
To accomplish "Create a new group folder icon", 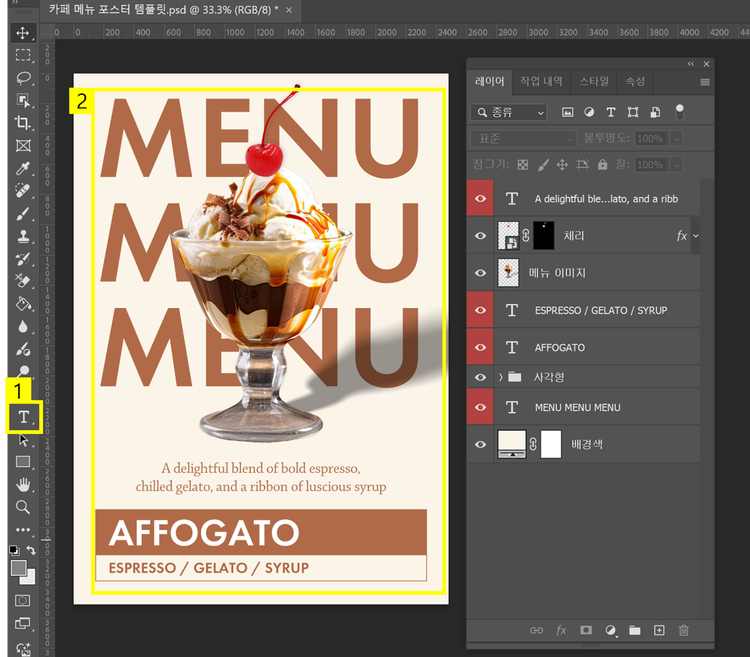I will point(634,630).
